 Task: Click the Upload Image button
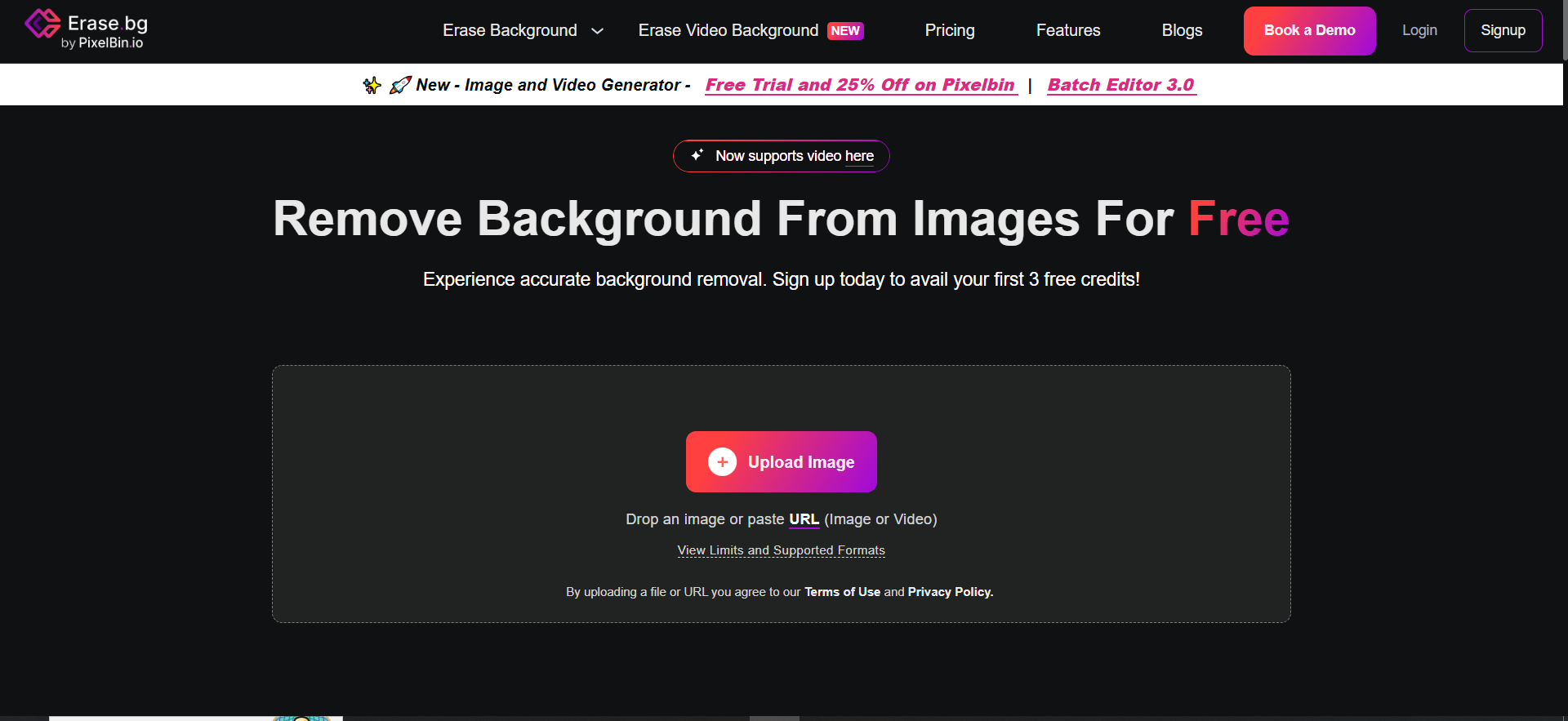782,462
